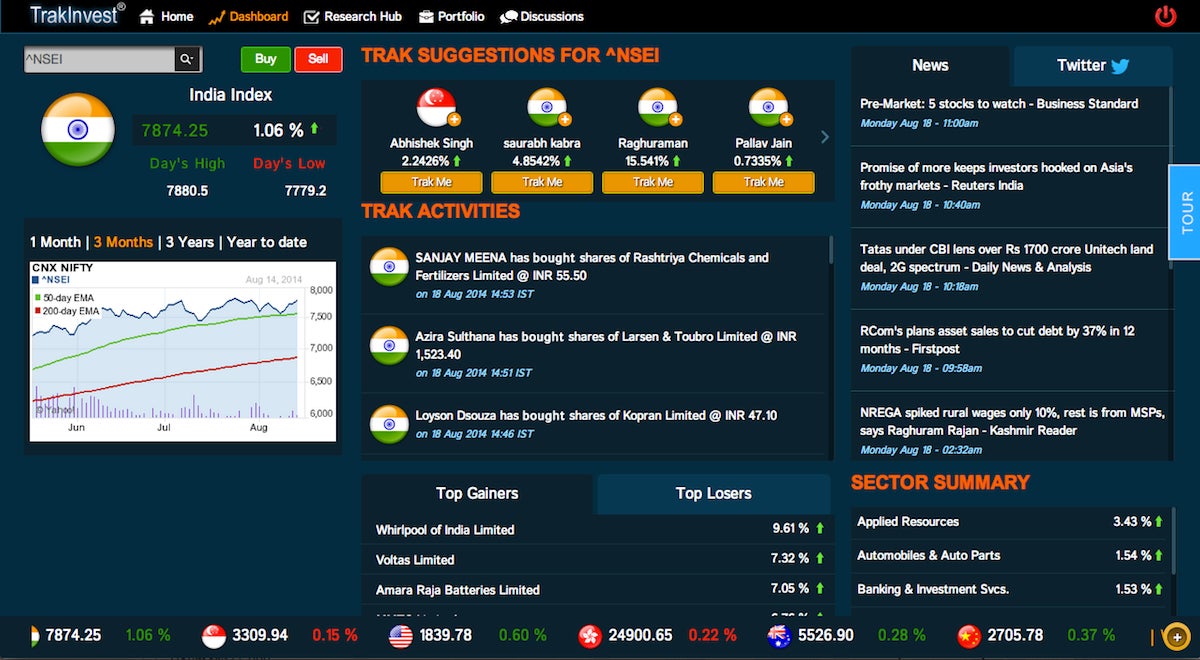Click the Trak Activities scrollbar
The image size is (1200, 660).
tap(830, 250)
